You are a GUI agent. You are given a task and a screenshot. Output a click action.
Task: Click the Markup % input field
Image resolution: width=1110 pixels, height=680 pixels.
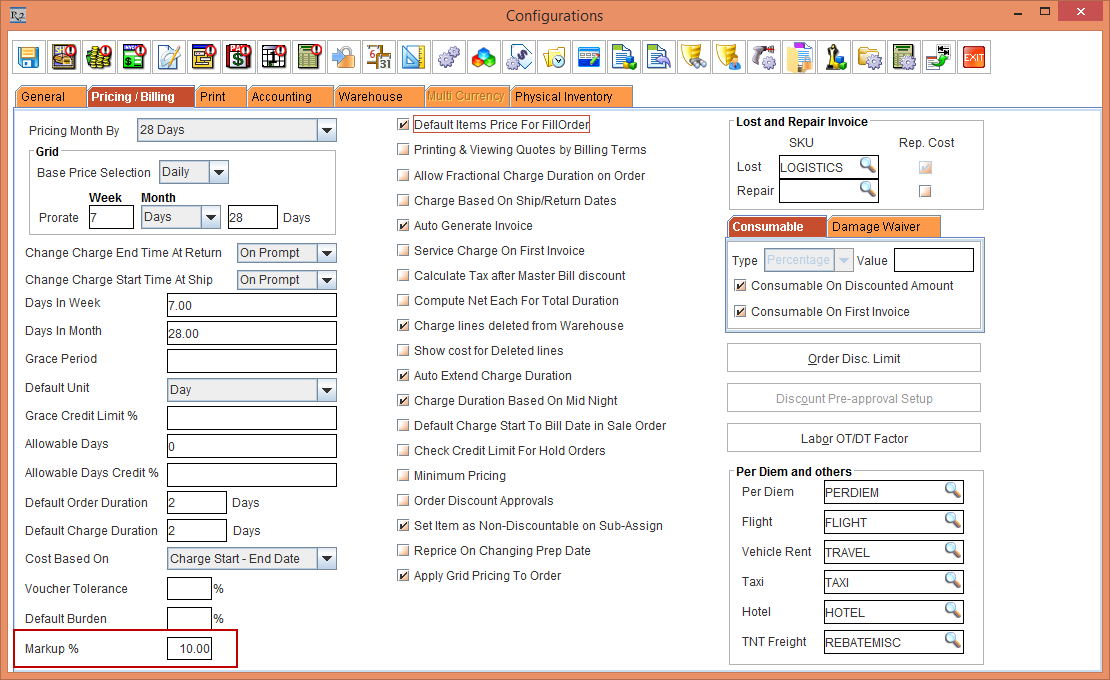[x=189, y=649]
